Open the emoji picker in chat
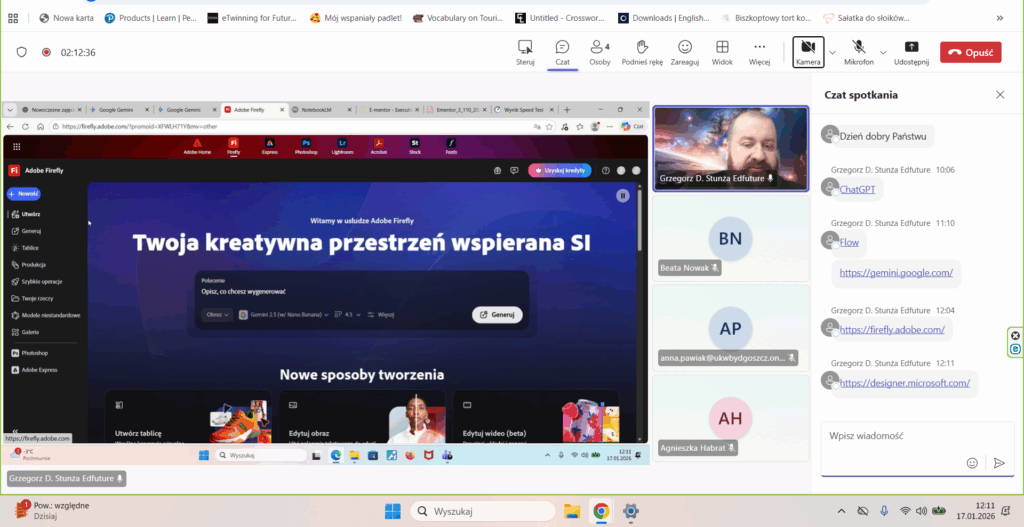The width and height of the screenshot is (1024, 527). [972, 463]
